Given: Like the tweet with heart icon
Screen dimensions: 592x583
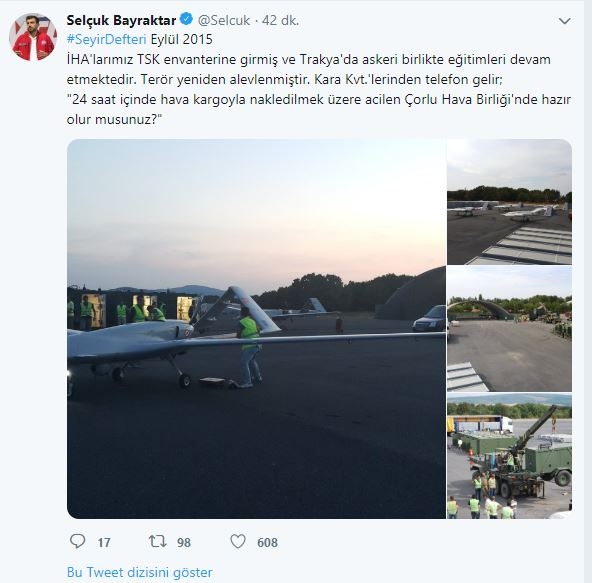Looking at the screenshot, I should pyautogui.click(x=238, y=542).
